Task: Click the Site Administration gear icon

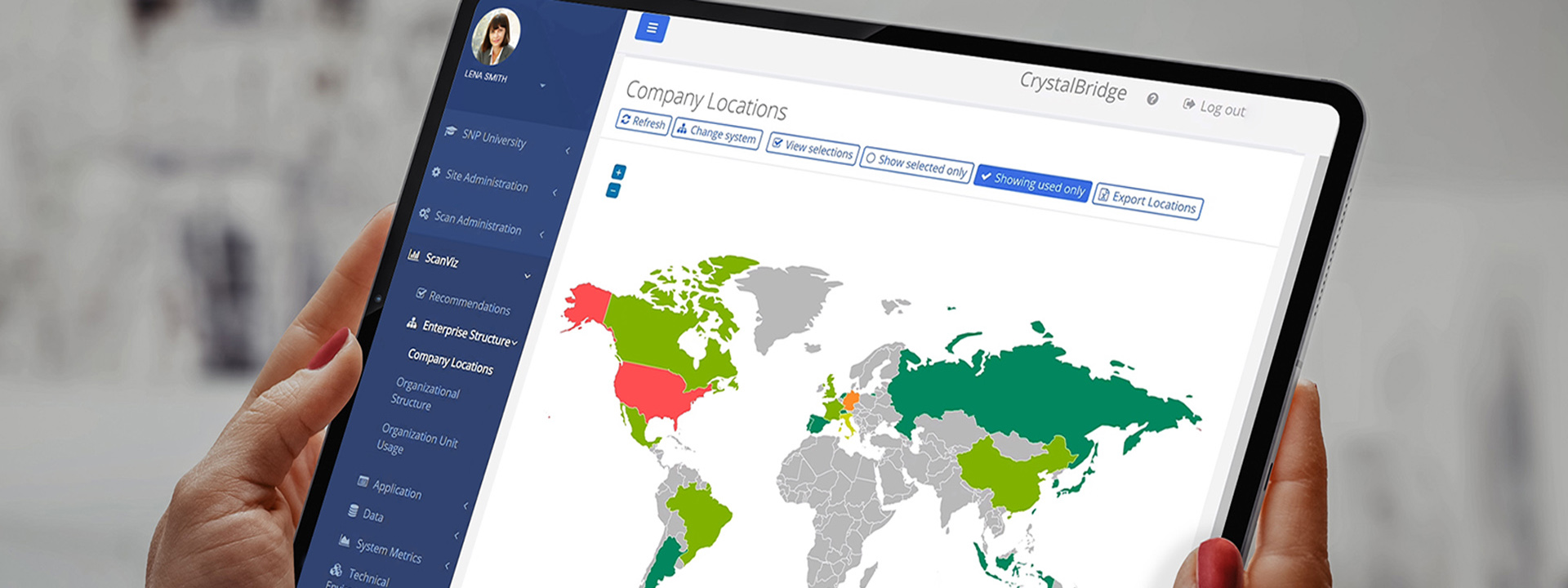Action: pyautogui.click(x=436, y=172)
